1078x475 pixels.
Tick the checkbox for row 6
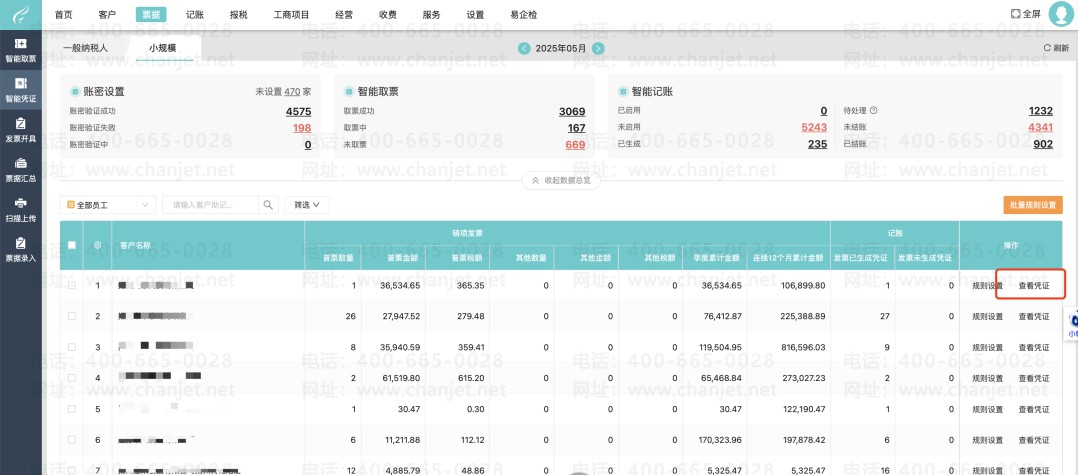point(72,440)
